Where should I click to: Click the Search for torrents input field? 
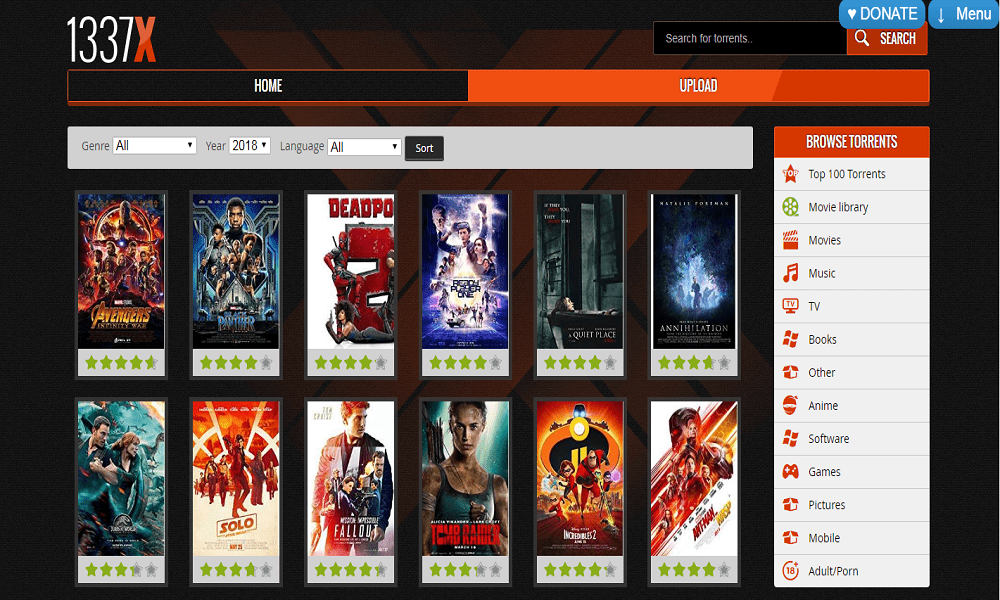751,38
